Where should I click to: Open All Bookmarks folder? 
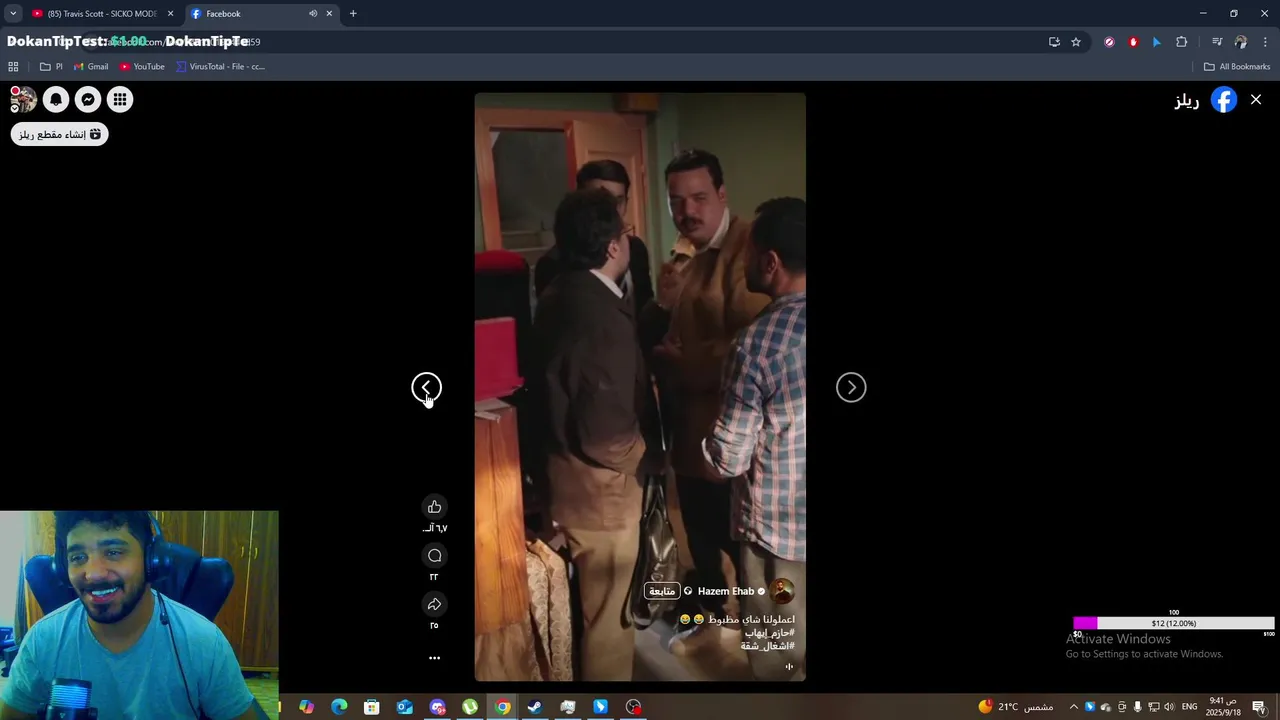(1237, 67)
